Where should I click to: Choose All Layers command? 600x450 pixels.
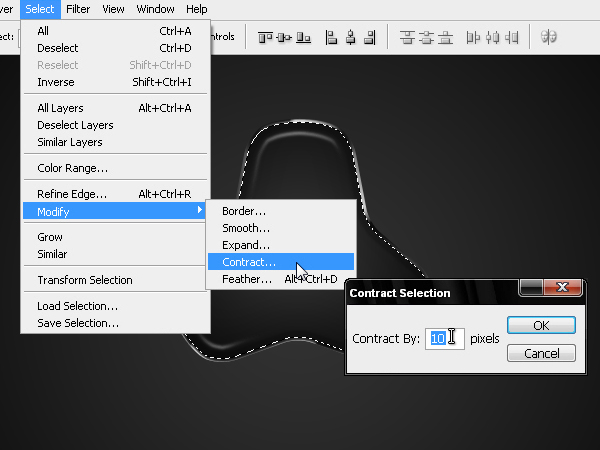pos(115,108)
